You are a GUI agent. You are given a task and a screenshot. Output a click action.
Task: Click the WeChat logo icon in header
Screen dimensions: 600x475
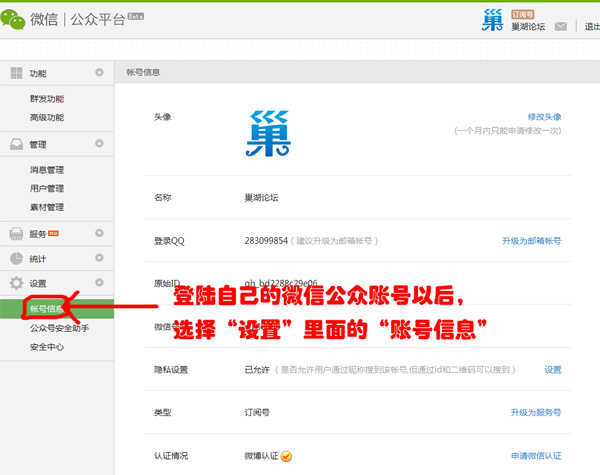click(x=13, y=20)
